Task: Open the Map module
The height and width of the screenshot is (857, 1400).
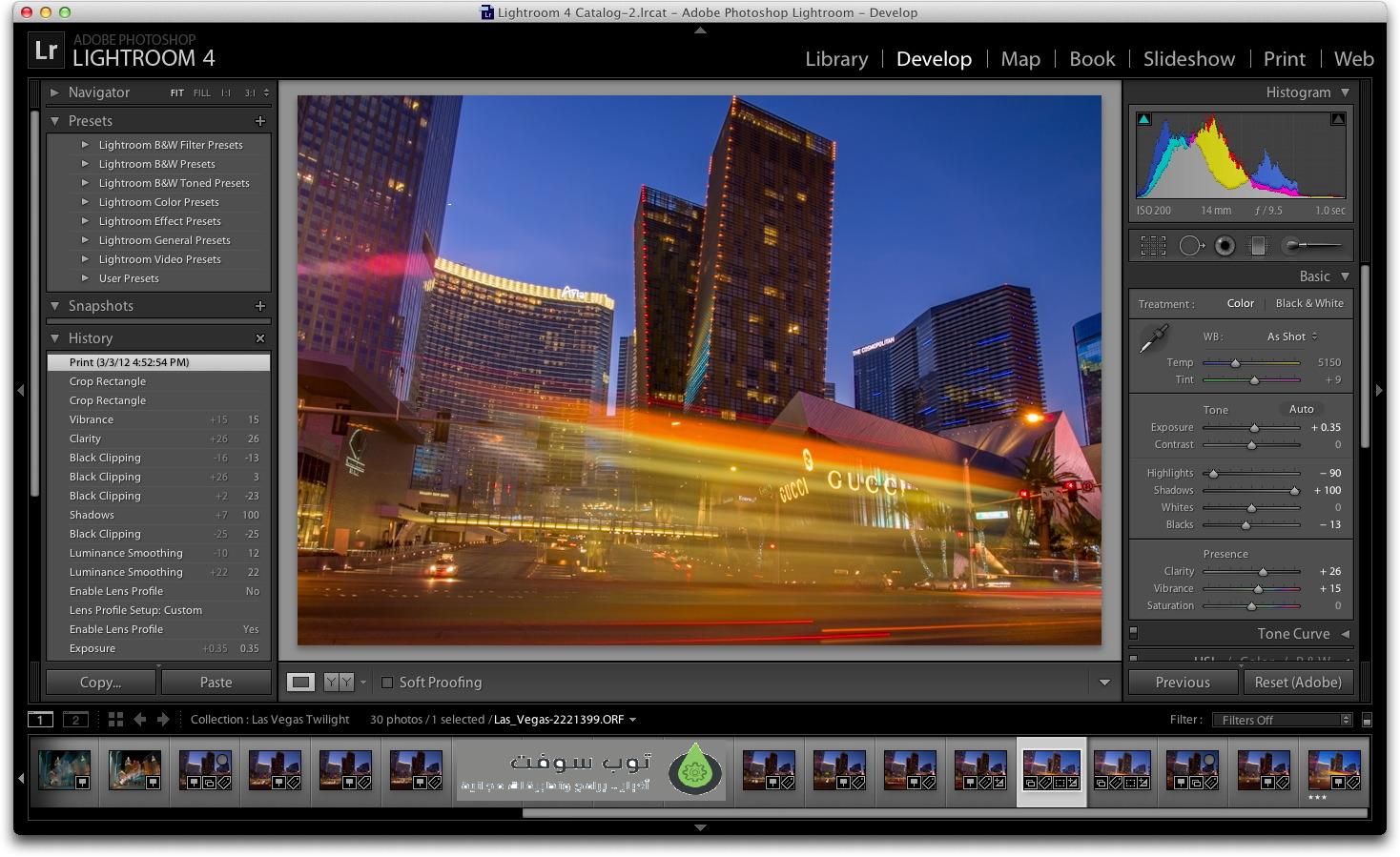Action: pos(1020,59)
